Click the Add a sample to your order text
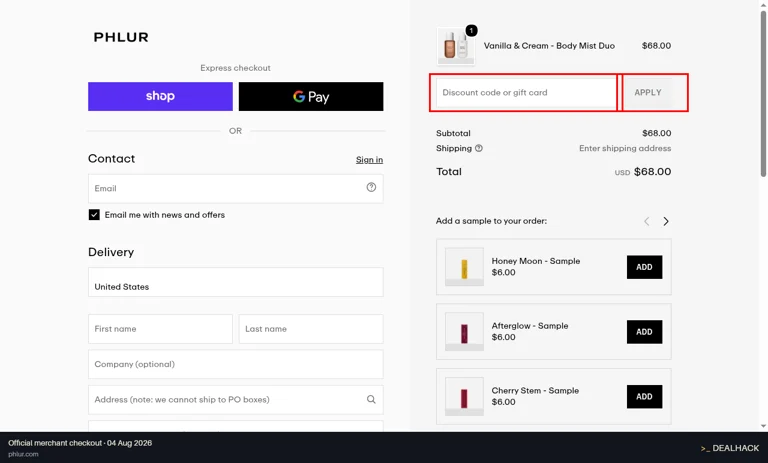 click(491, 221)
